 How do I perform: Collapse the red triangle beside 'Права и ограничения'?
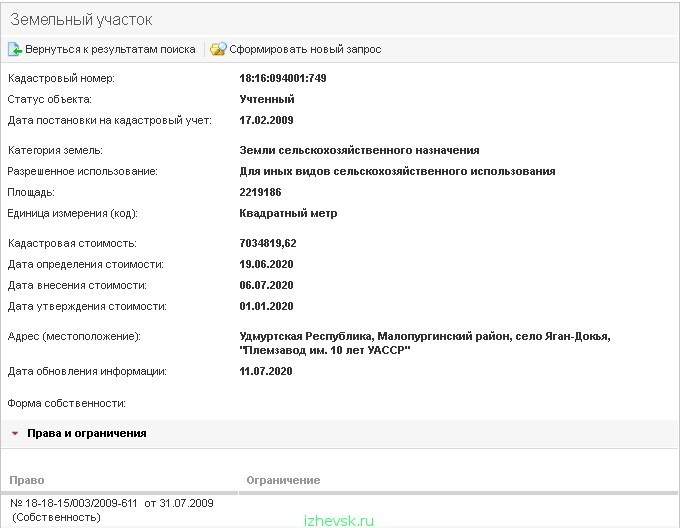[15, 433]
